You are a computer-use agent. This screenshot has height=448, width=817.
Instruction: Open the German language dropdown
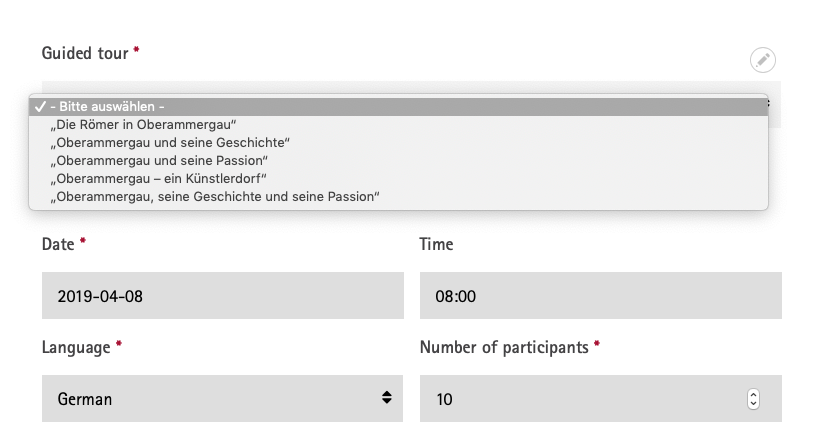(222, 399)
